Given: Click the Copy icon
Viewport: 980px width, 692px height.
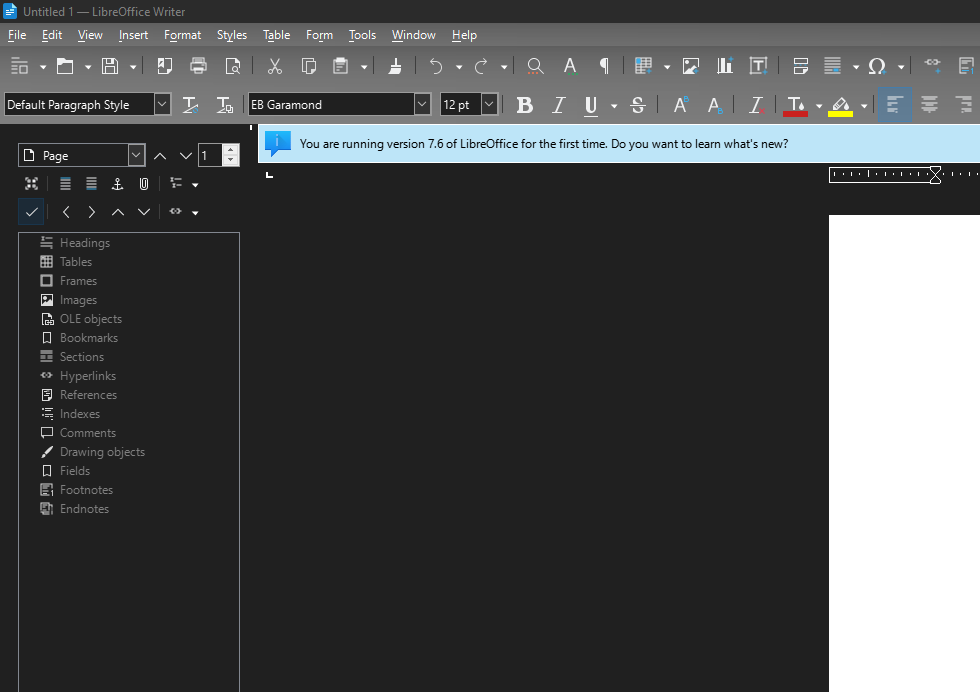Looking at the screenshot, I should coord(308,66).
